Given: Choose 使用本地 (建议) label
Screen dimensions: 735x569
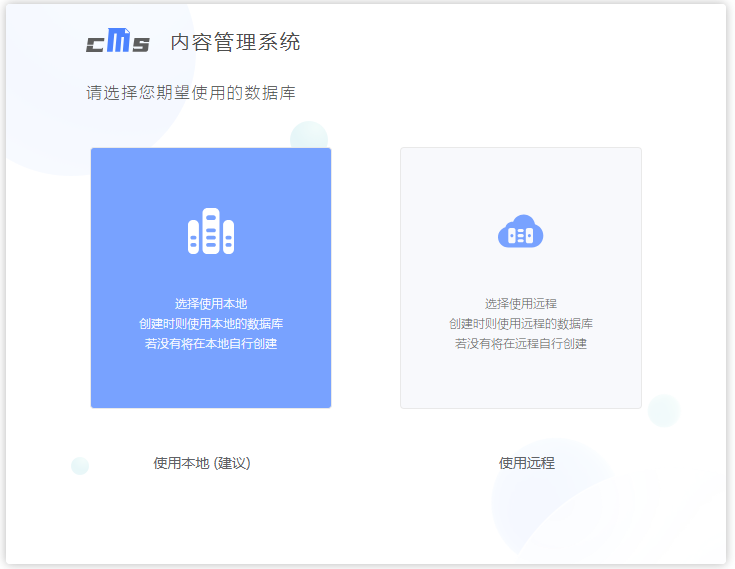Looking at the screenshot, I should click(x=202, y=463).
